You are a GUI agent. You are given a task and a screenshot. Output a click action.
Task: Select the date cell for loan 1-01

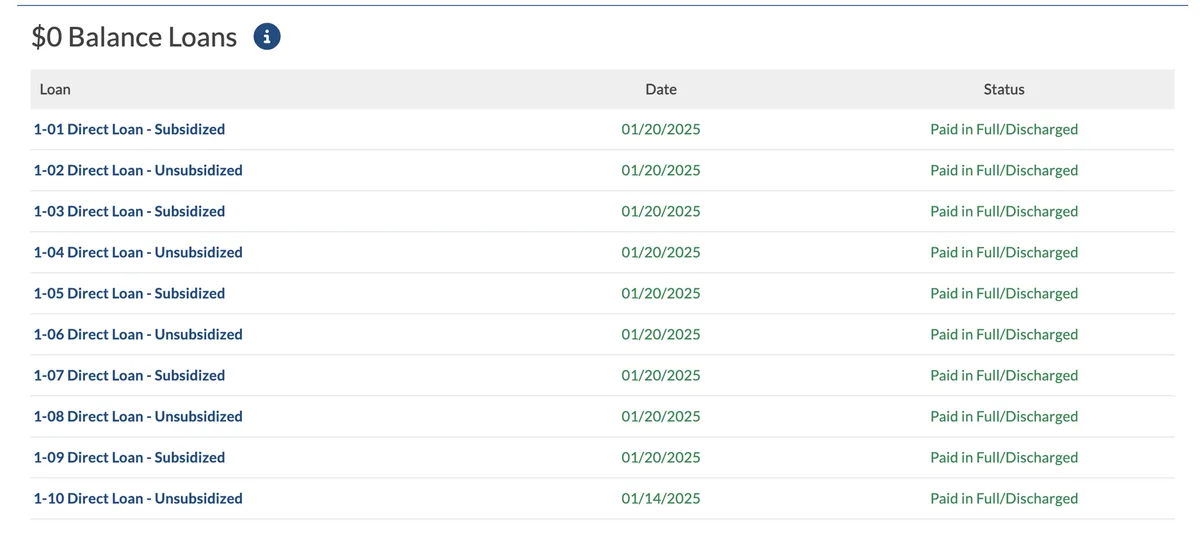(661, 129)
